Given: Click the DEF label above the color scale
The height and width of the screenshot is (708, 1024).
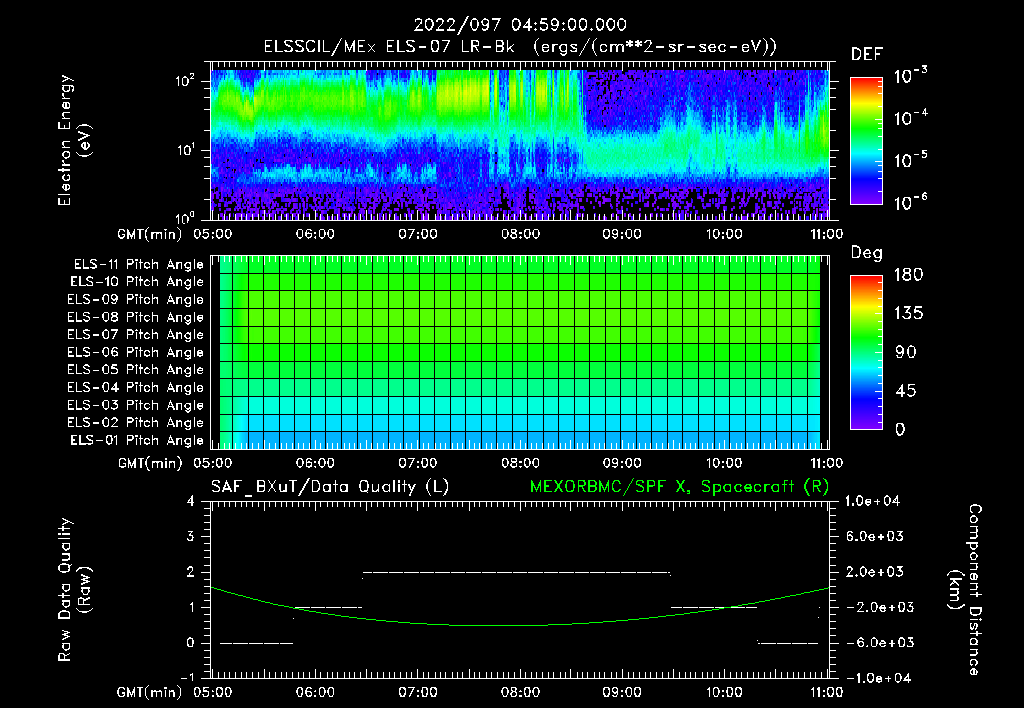Looking at the screenshot, I should tap(866, 55).
